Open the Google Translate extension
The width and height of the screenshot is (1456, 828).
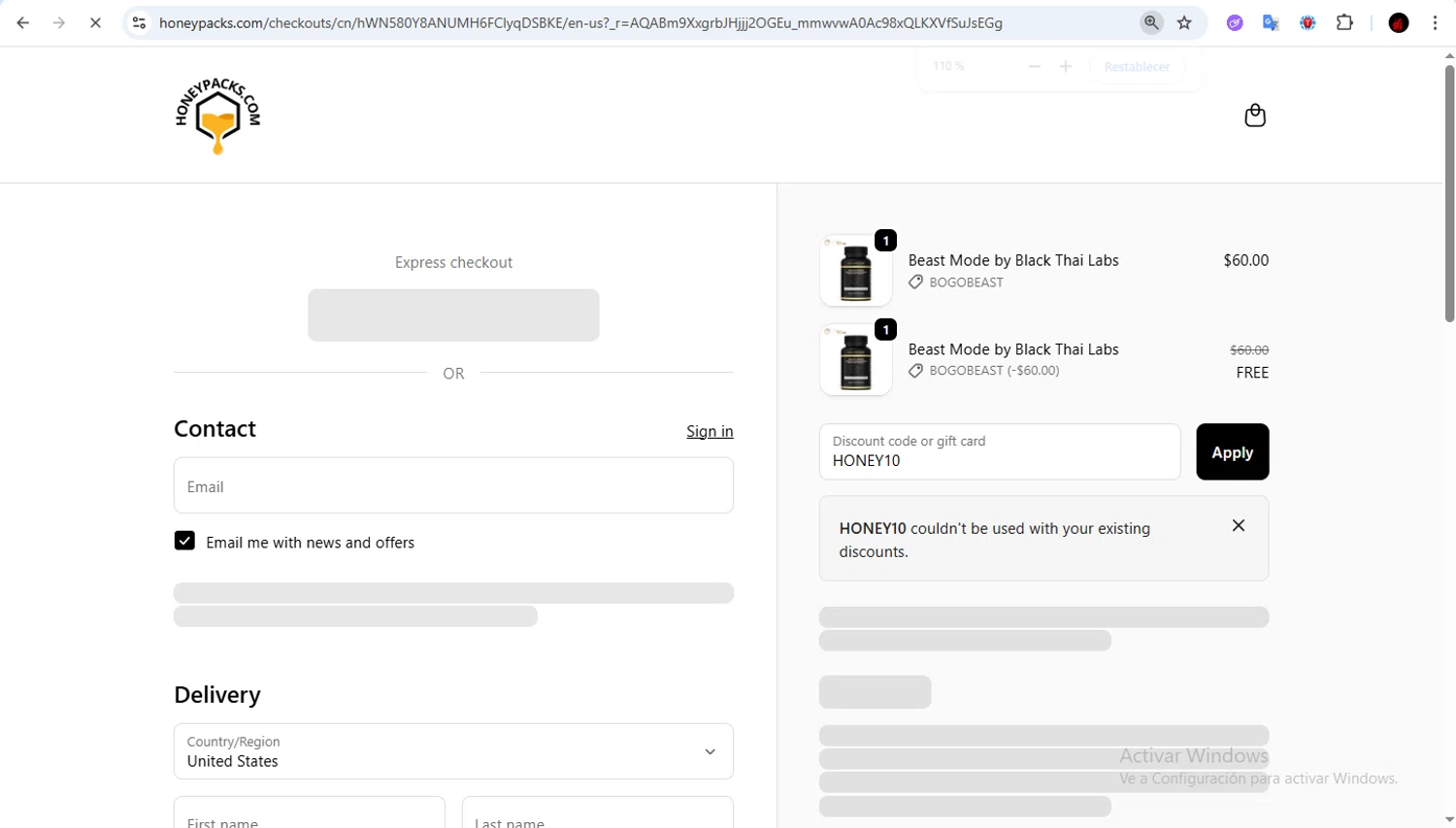(1271, 22)
